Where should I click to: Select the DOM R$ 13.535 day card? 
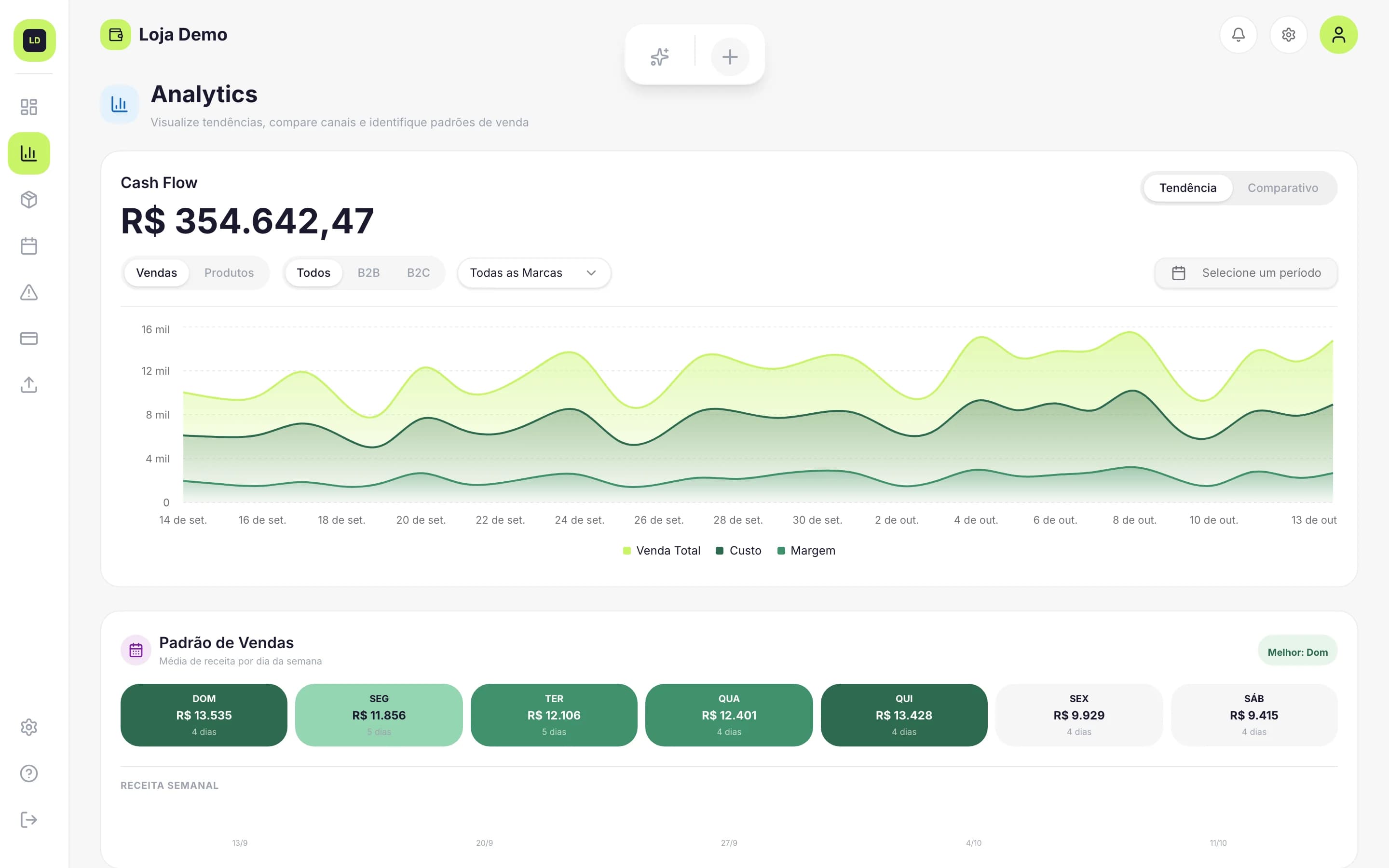pos(204,715)
